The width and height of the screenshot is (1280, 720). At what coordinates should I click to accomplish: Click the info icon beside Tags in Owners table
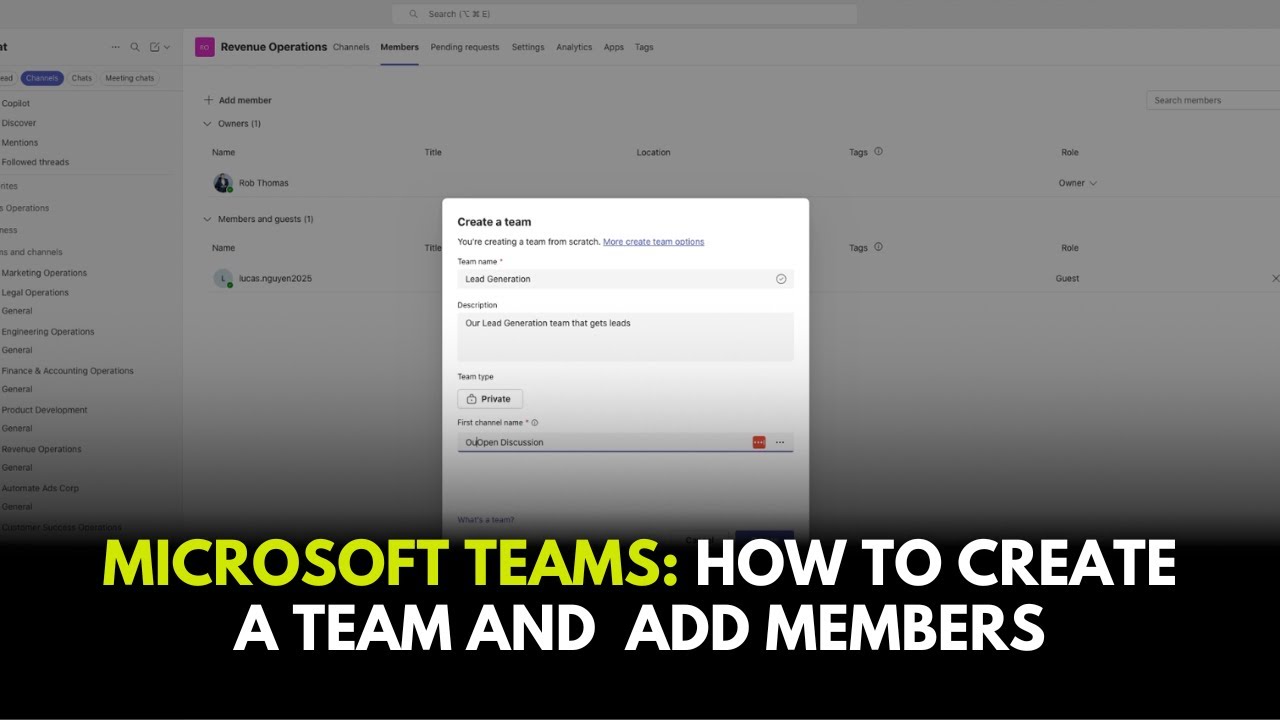[878, 152]
